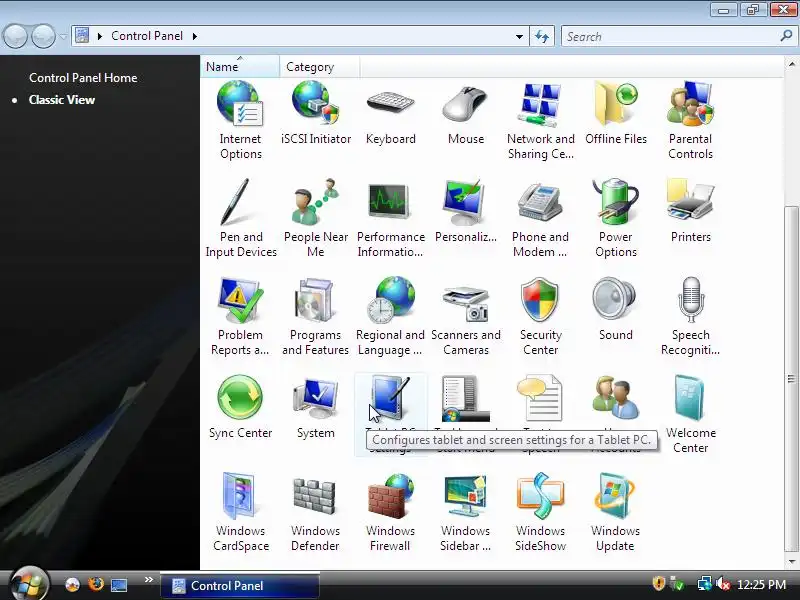Click the search magnifier icon
Screen dimensions: 800x600
pos(786,36)
